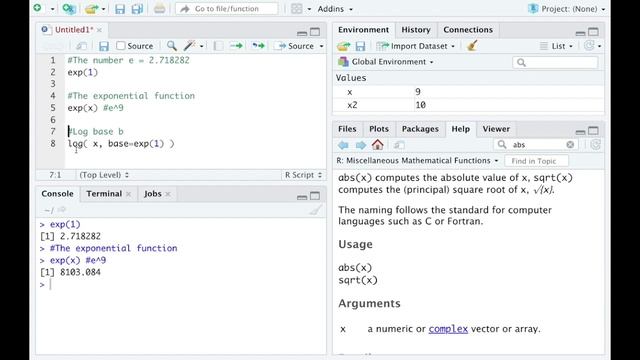This screenshot has width=640, height=360.
Task: Select variable x in Environment values
Action: coord(469,92)
